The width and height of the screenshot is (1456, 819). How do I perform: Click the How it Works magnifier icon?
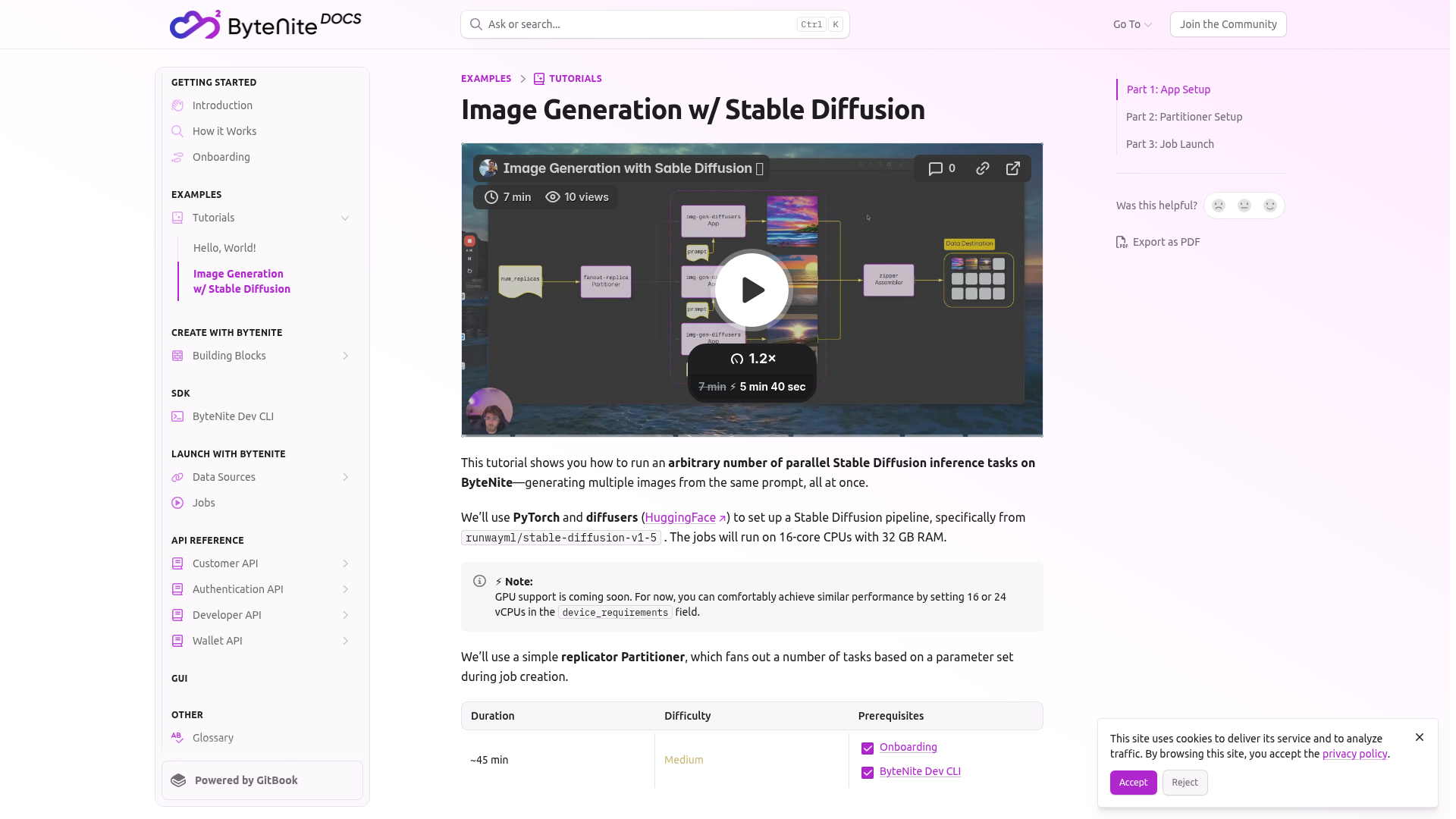pyautogui.click(x=177, y=131)
